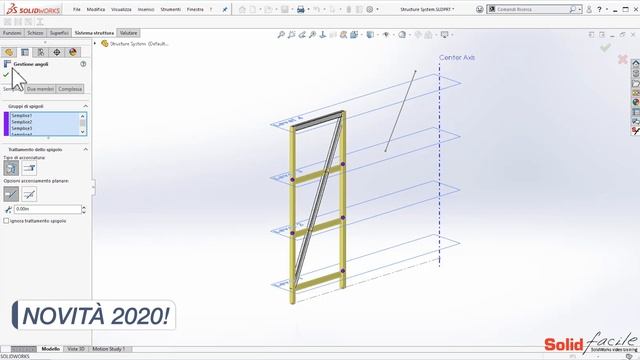Open the PropertyManager tab icon
This screenshot has height=360, width=640.
[x=25, y=52]
